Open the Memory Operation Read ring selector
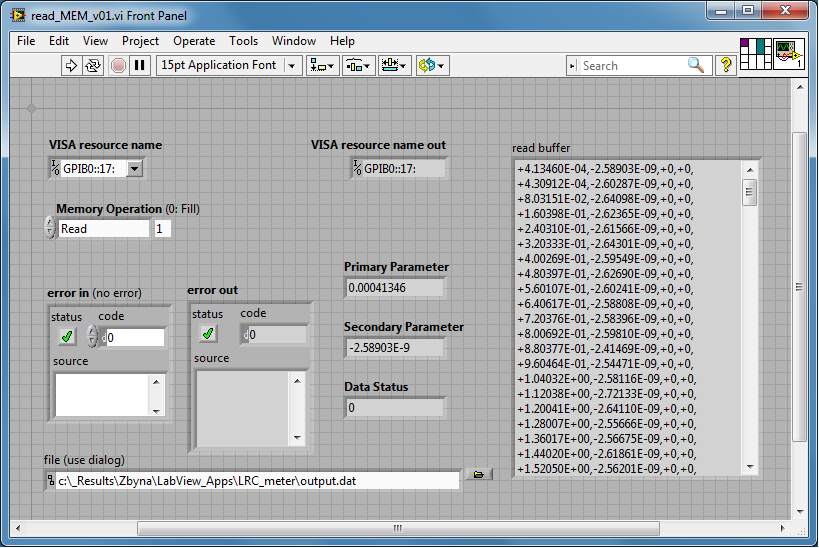Image resolution: width=819 pixels, height=548 pixels. [103, 229]
